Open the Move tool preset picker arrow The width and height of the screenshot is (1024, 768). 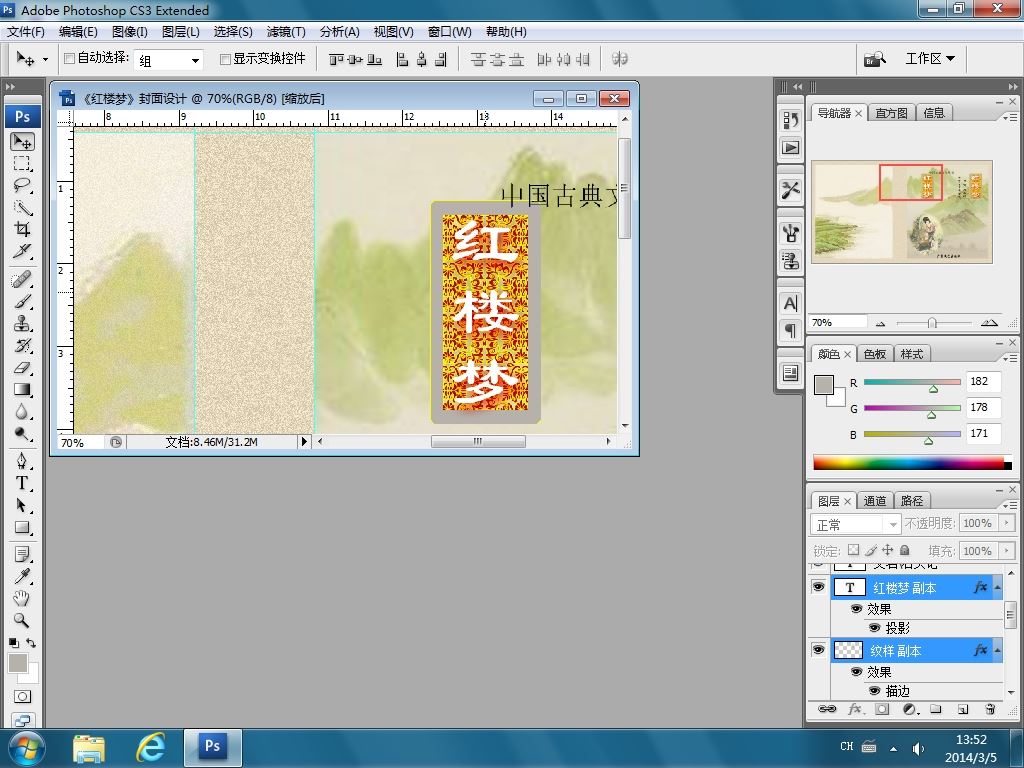45,59
